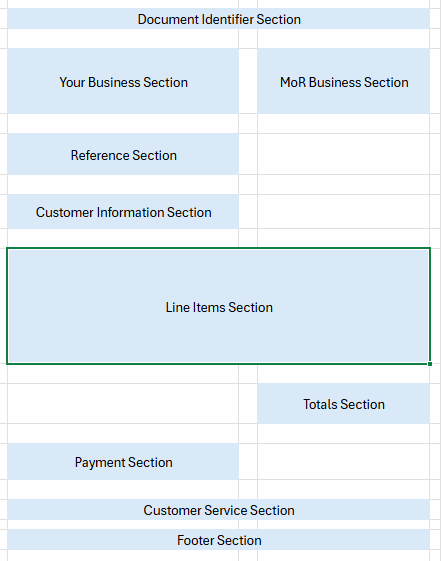Click the Your Business Section block

point(123,81)
